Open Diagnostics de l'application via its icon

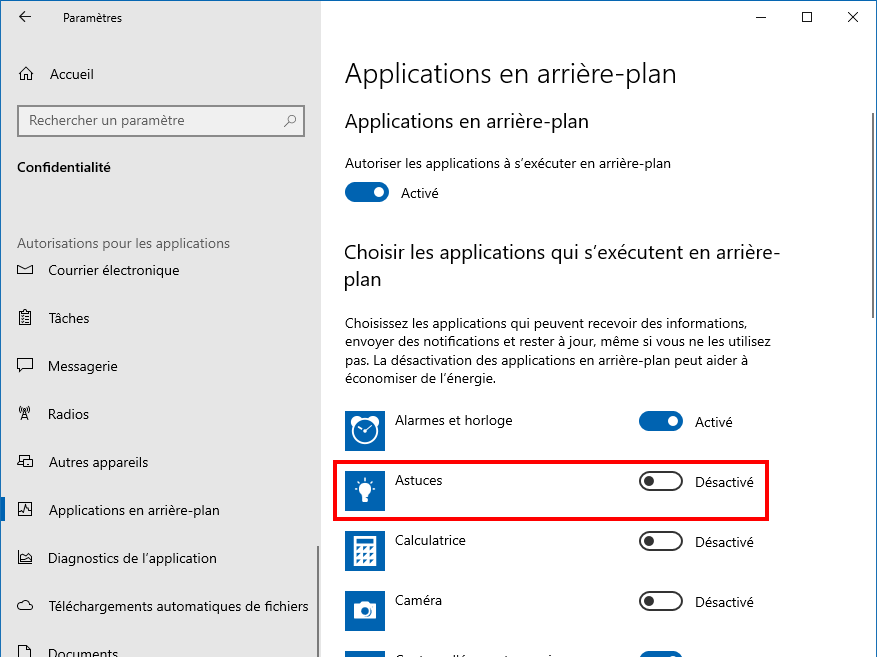26,558
